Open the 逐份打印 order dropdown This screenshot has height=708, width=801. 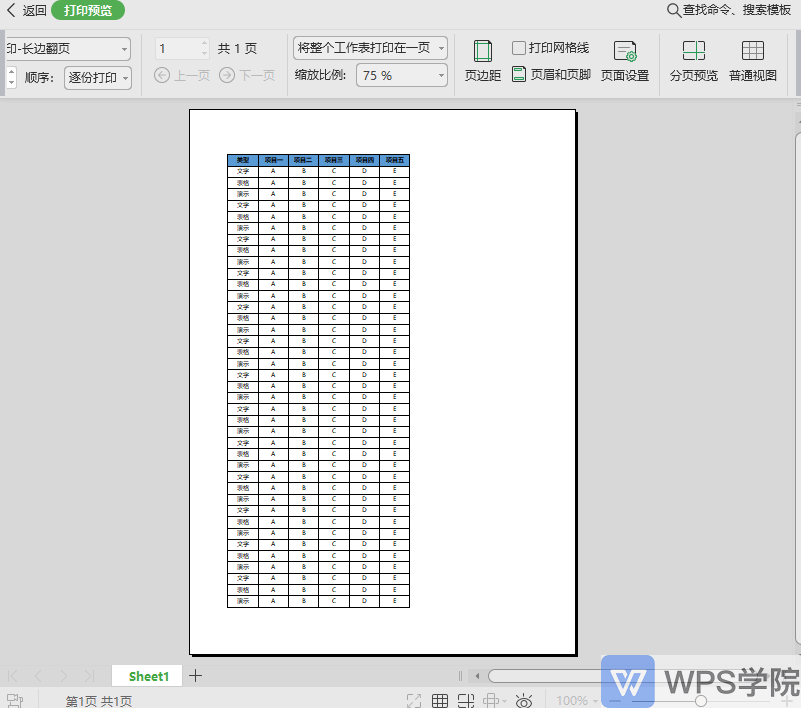(98, 78)
